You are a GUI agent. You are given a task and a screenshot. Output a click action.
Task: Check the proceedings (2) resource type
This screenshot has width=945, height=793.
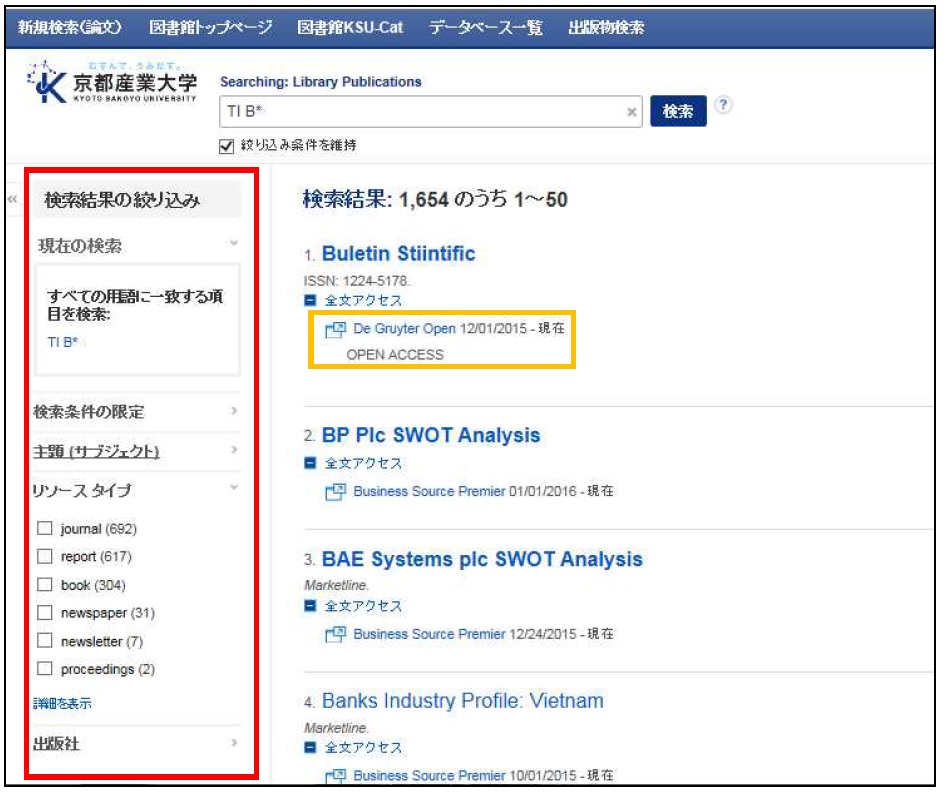(45, 669)
